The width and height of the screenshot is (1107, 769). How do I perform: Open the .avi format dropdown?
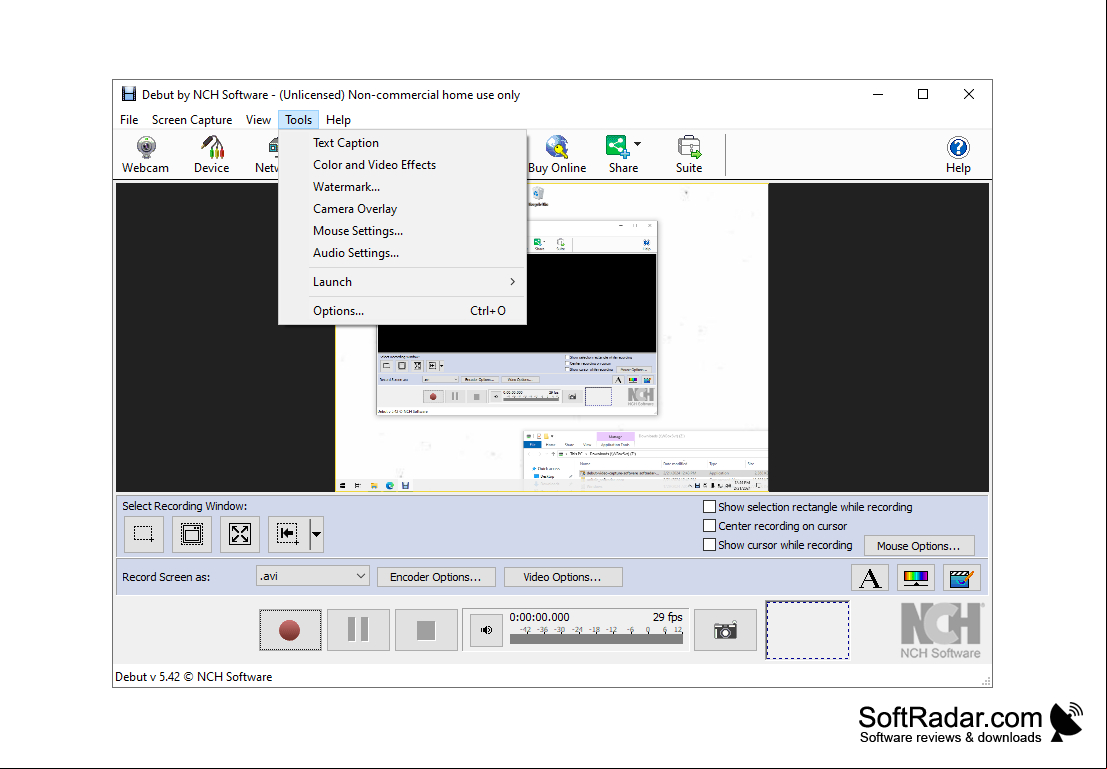(x=313, y=576)
